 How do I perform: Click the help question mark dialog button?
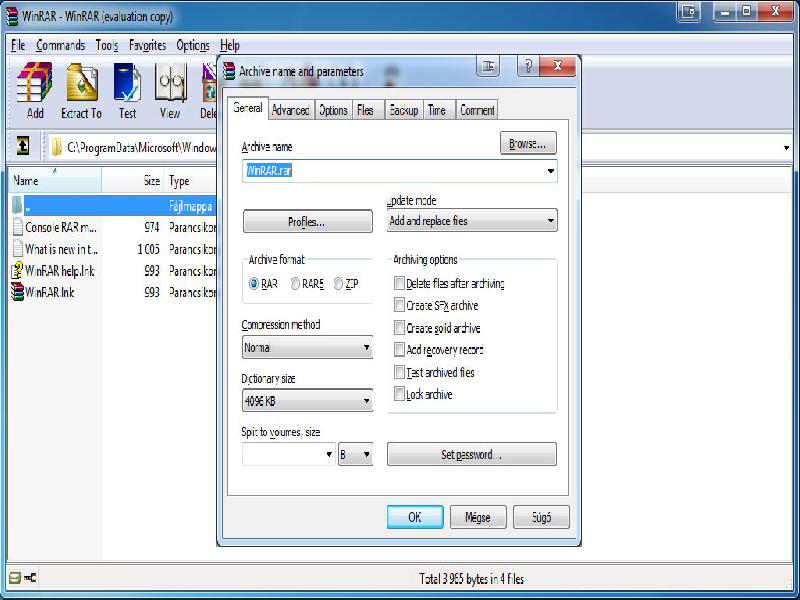(528, 66)
